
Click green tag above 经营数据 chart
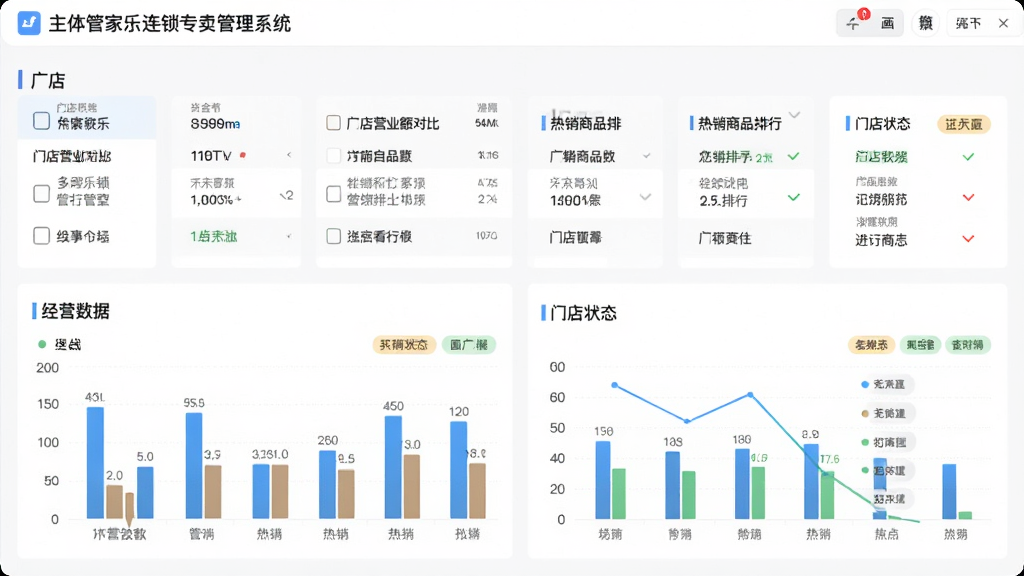[x=469, y=345]
